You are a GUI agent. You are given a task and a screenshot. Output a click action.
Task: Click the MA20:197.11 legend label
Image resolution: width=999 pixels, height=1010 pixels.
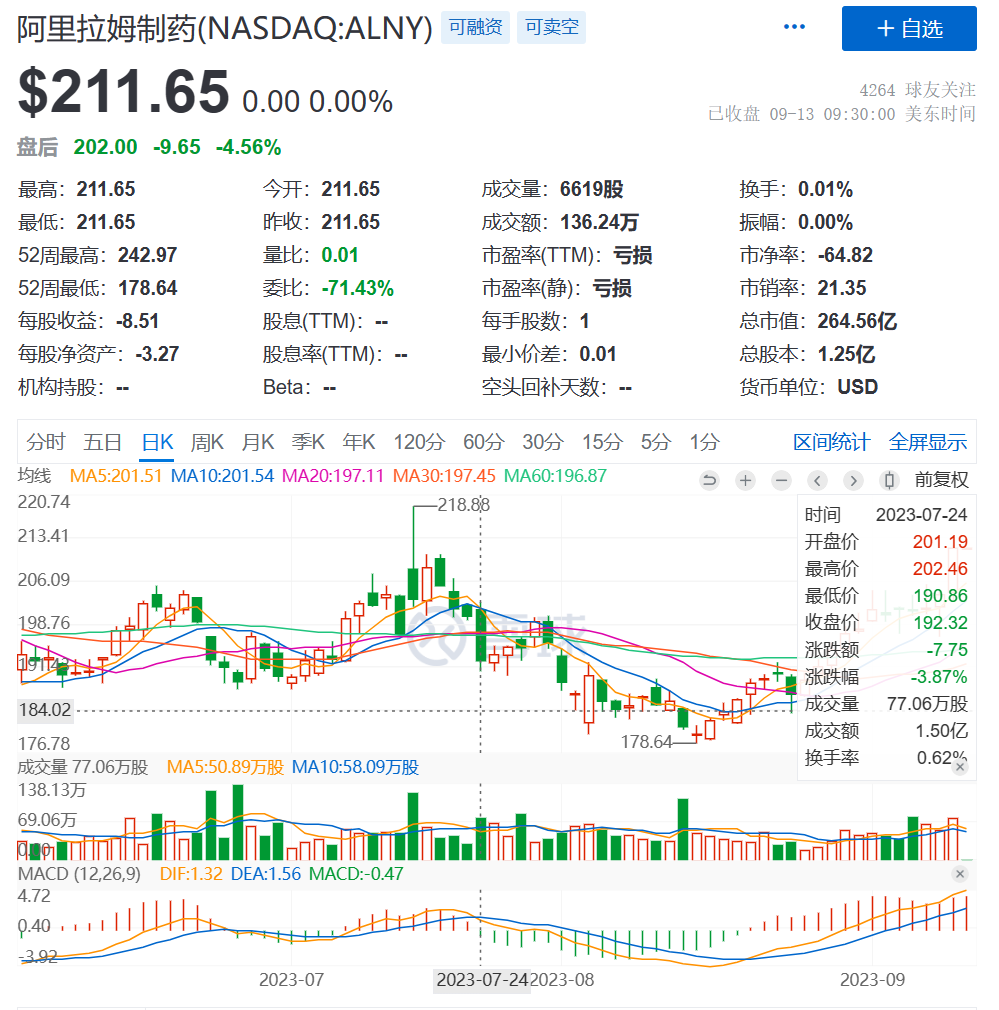point(333,476)
